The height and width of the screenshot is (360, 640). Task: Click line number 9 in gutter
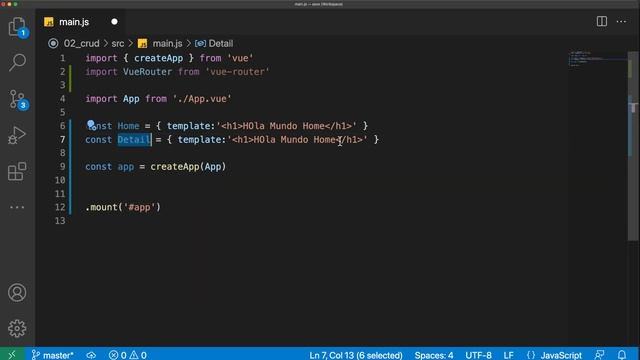coord(62,167)
